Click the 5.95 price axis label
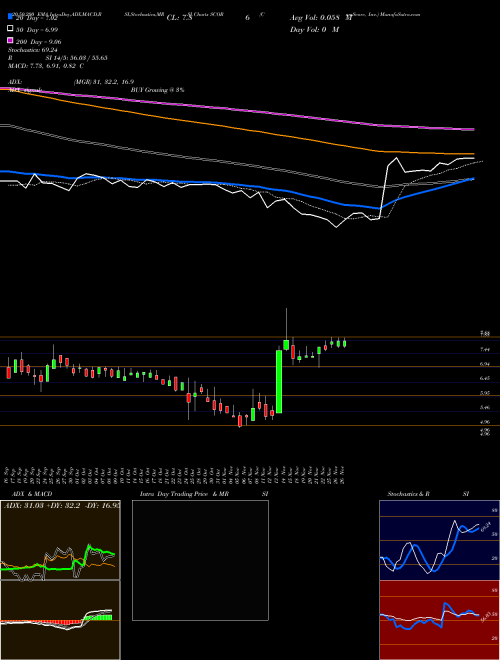 point(484,393)
